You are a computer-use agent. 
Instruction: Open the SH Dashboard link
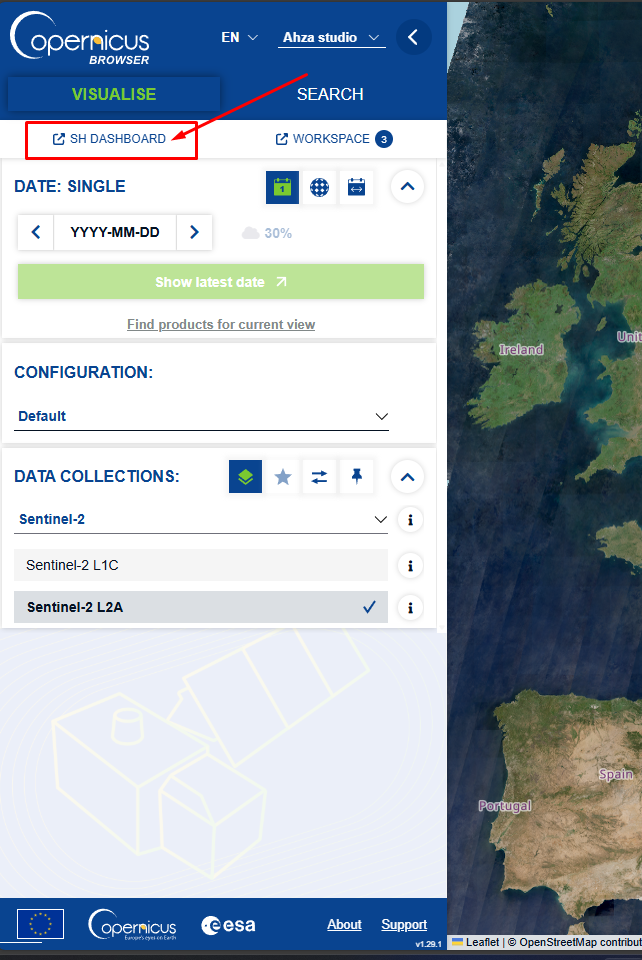click(x=109, y=139)
